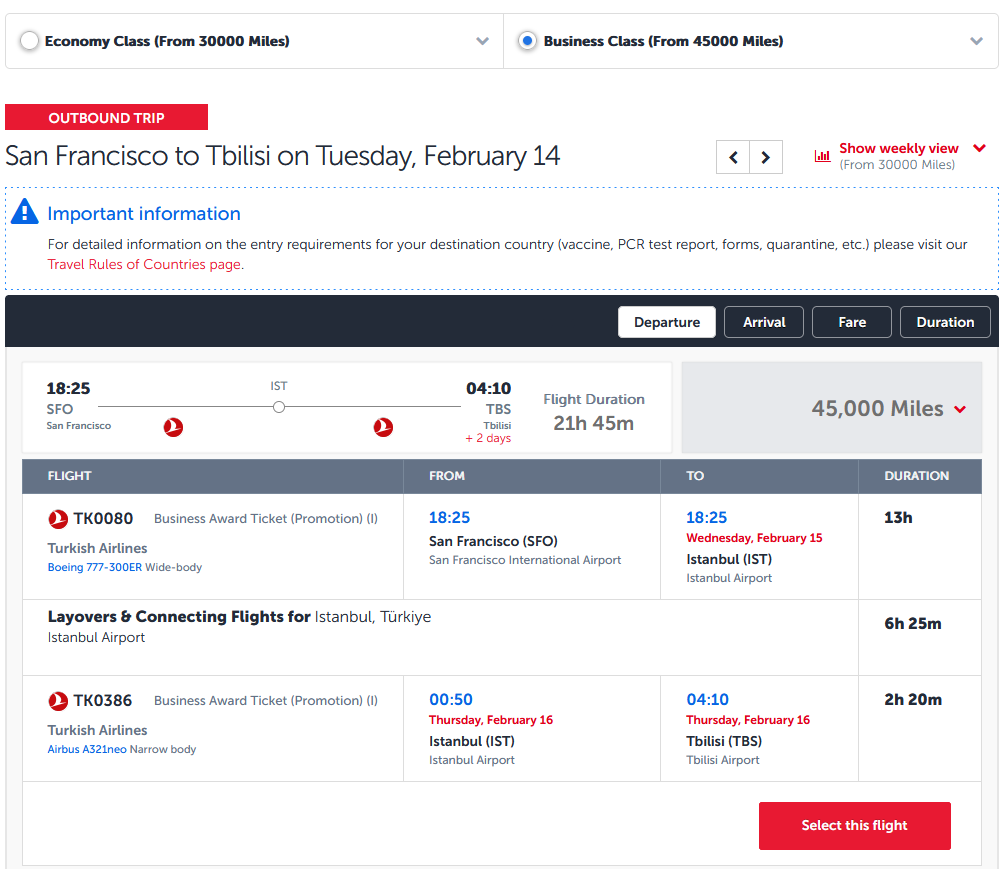Viewport: 1001px width, 869px height.
Task: Click Important information heading
Action: tap(144, 213)
